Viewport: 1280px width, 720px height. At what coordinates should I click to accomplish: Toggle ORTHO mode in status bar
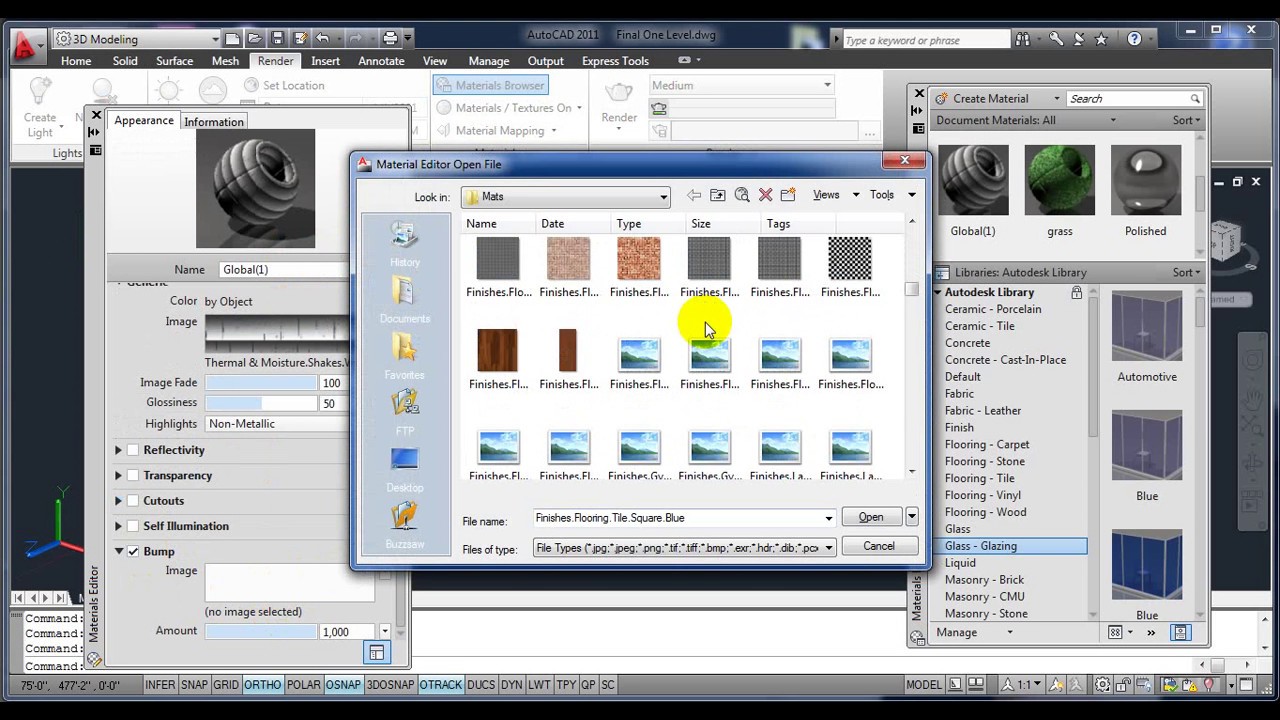click(263, 685)
